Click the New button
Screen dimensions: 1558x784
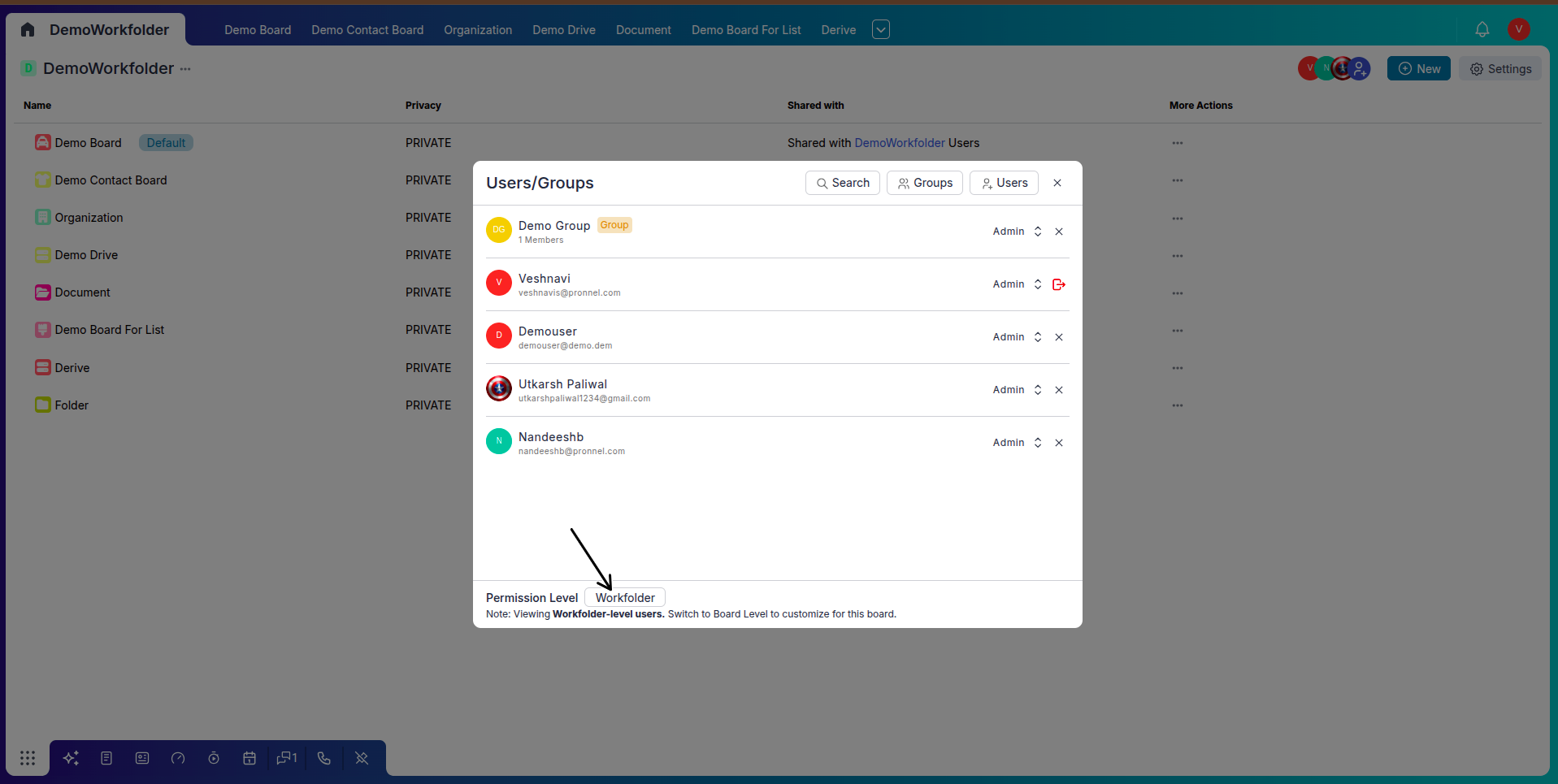[x=1419, y=69]
